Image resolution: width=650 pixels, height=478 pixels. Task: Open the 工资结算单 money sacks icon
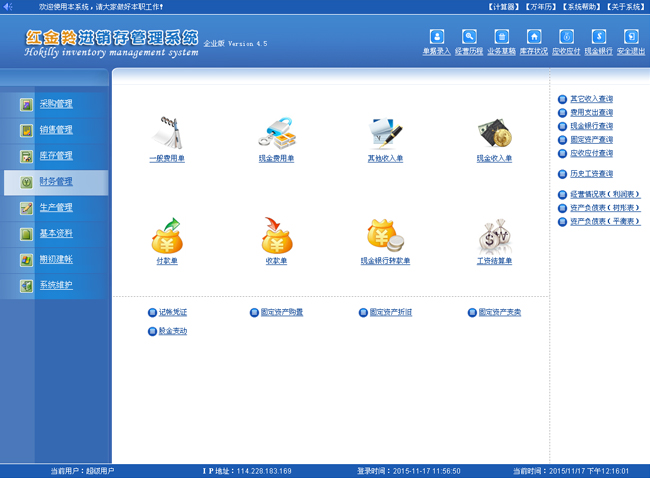pyautogui.click(x=494, y=237)
